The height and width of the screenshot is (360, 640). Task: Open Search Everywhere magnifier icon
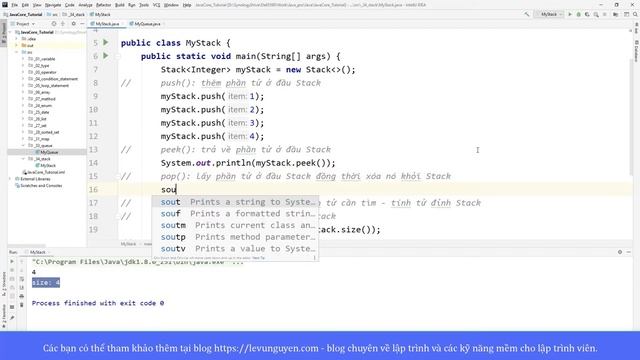pos(636,14)
